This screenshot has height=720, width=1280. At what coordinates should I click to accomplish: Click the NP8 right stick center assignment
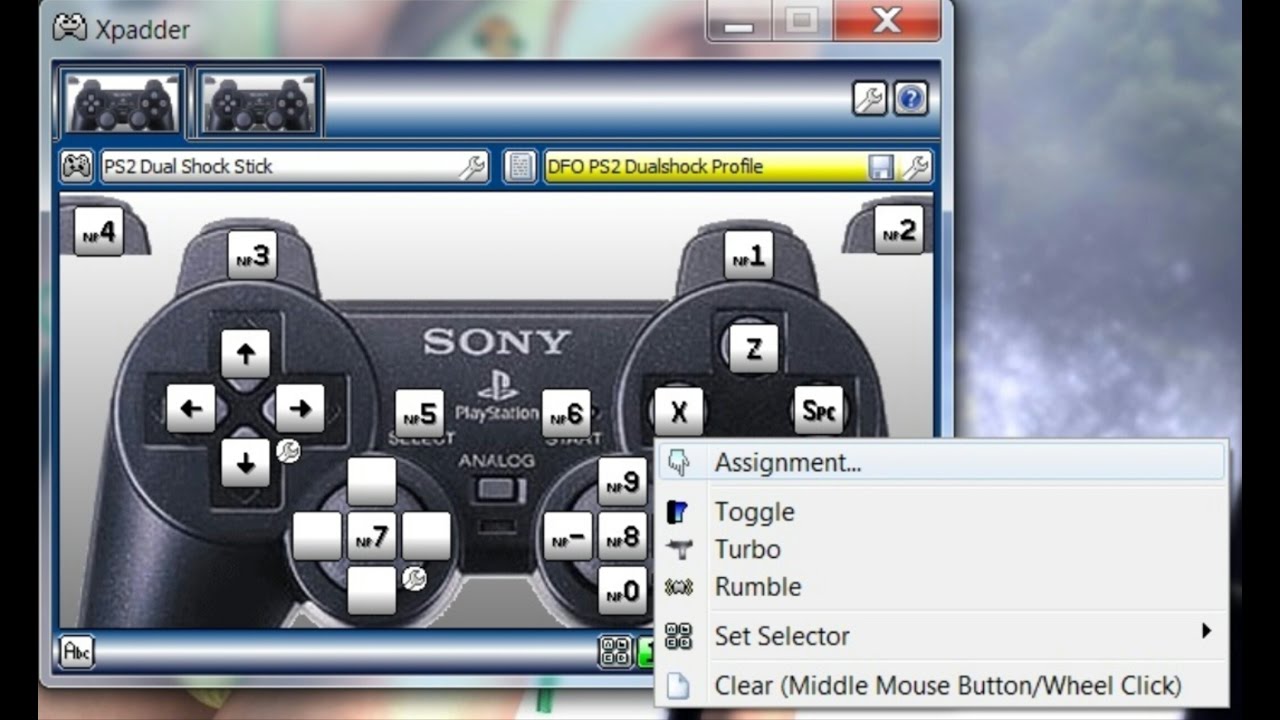(x=622, y=537)
